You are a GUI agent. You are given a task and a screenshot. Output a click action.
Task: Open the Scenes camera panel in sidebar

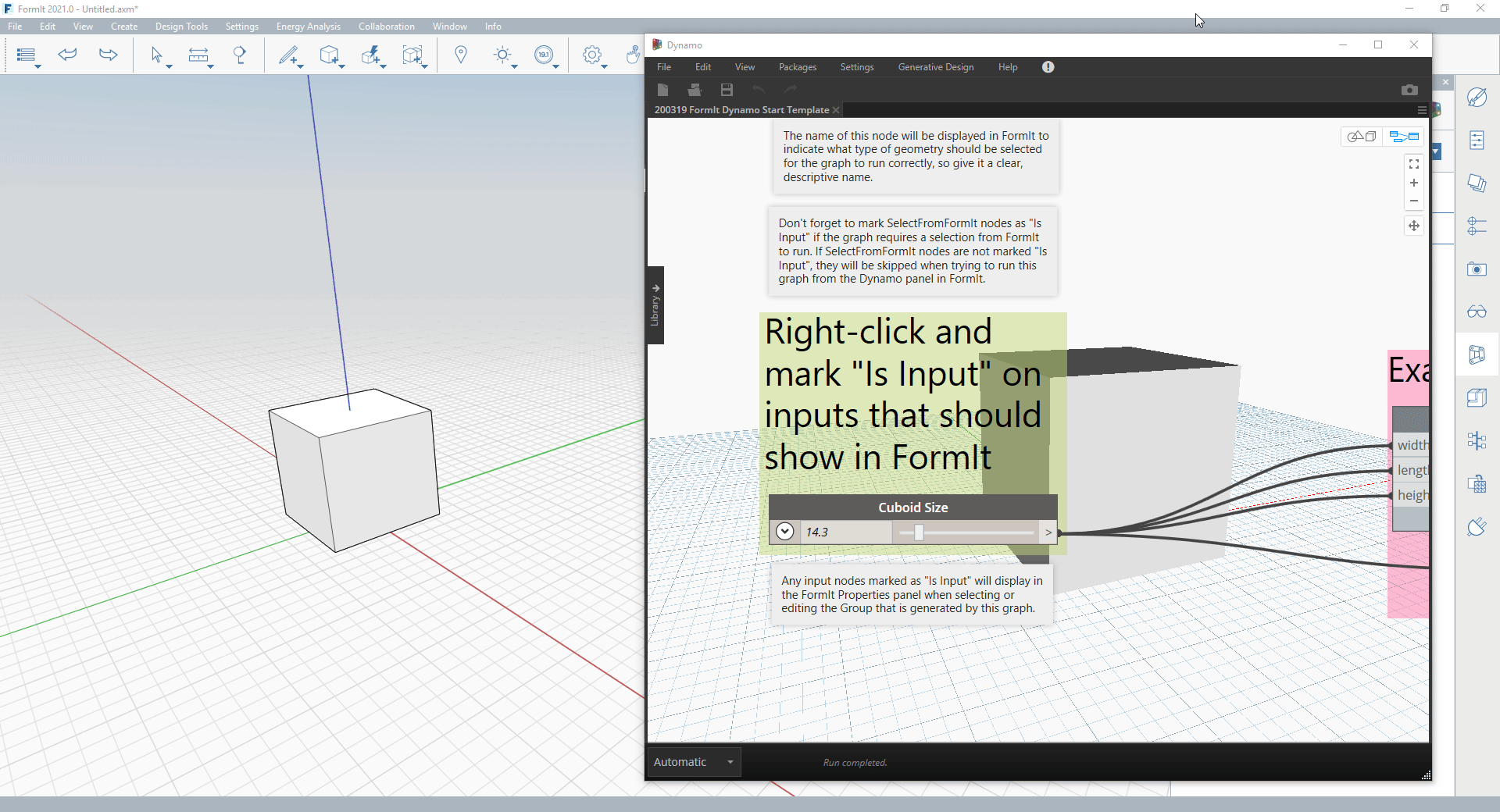(1477, 269)
